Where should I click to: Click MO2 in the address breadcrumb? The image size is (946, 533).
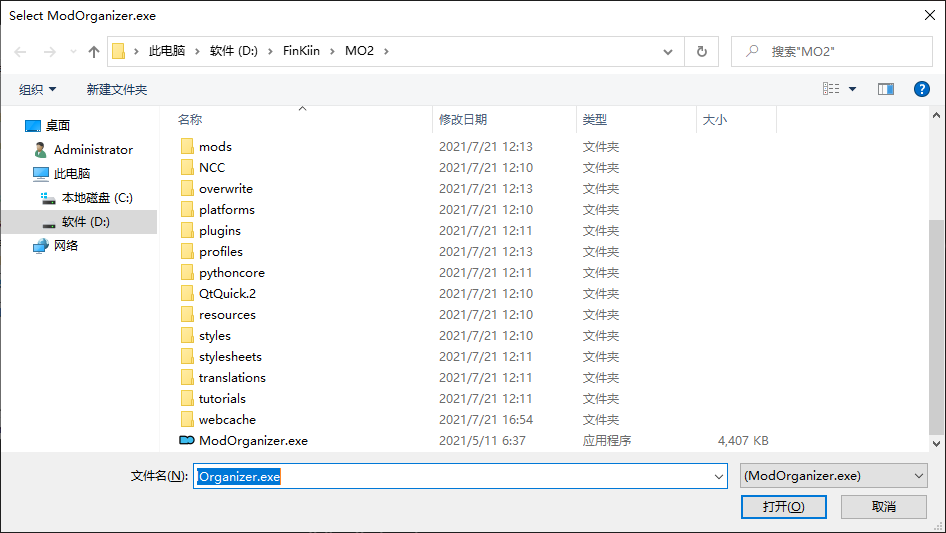(x=360, y=51)
